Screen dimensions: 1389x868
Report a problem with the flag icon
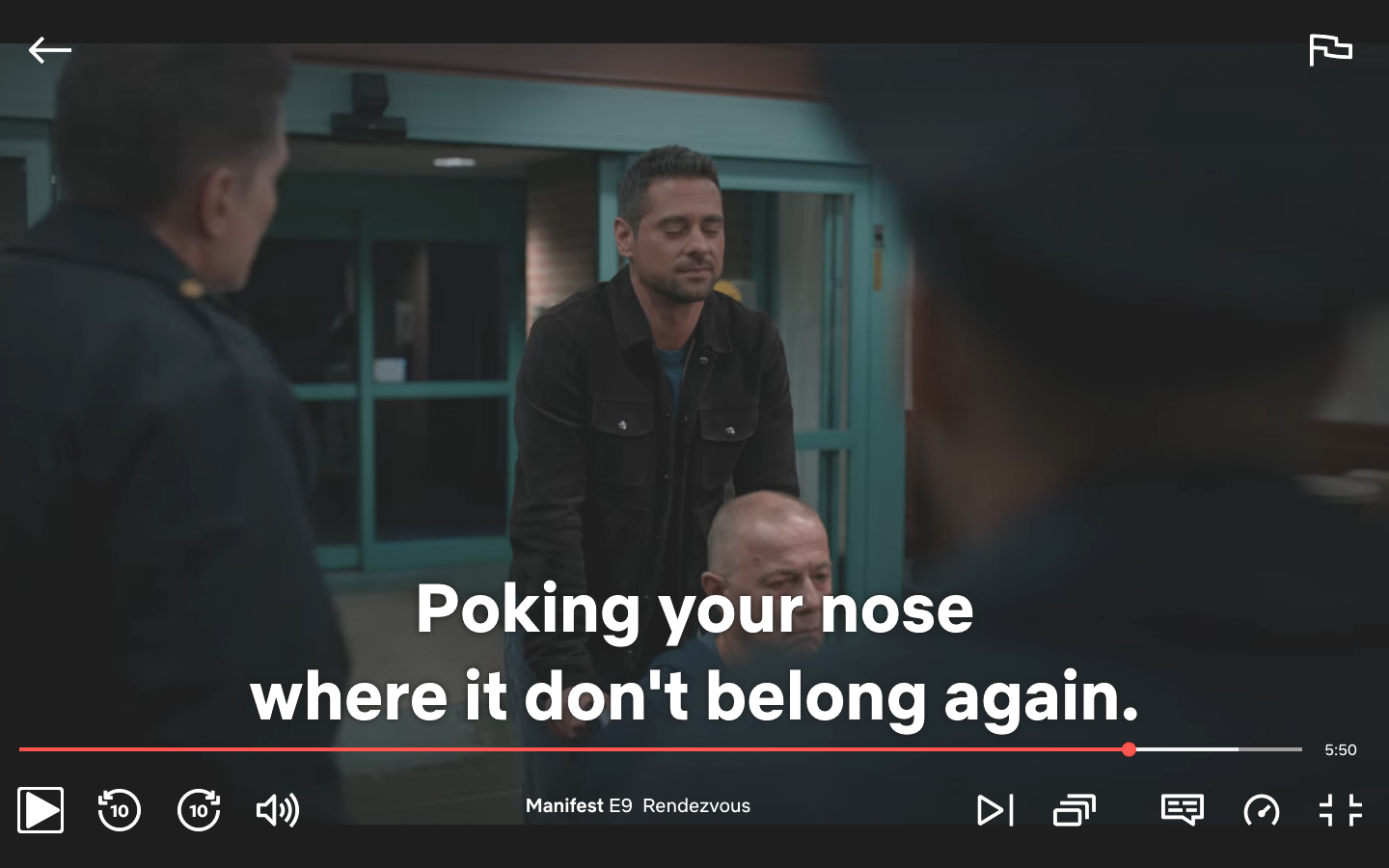point(1330,50)
